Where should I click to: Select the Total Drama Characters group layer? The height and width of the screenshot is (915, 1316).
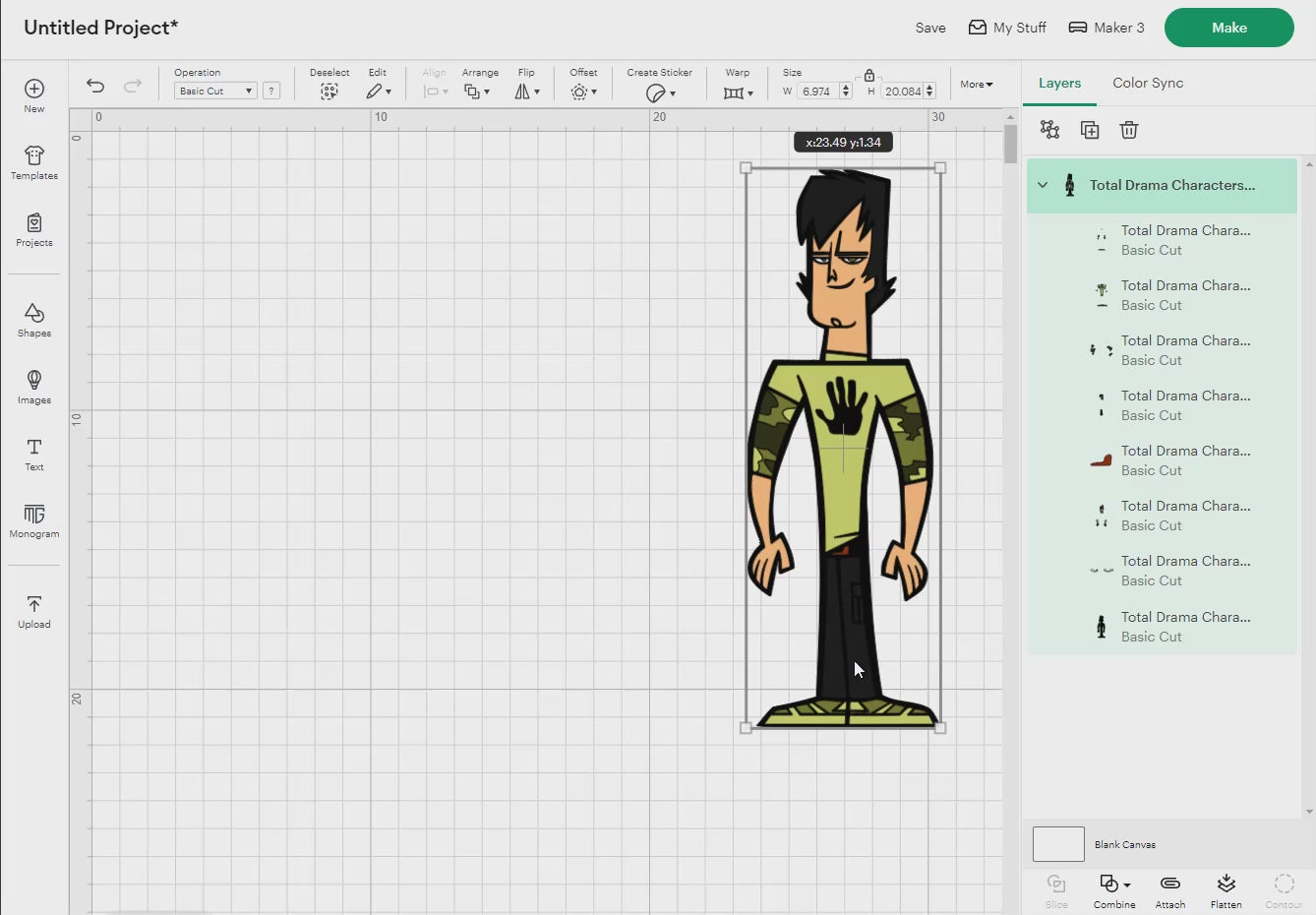click(x=1162, y=185)
